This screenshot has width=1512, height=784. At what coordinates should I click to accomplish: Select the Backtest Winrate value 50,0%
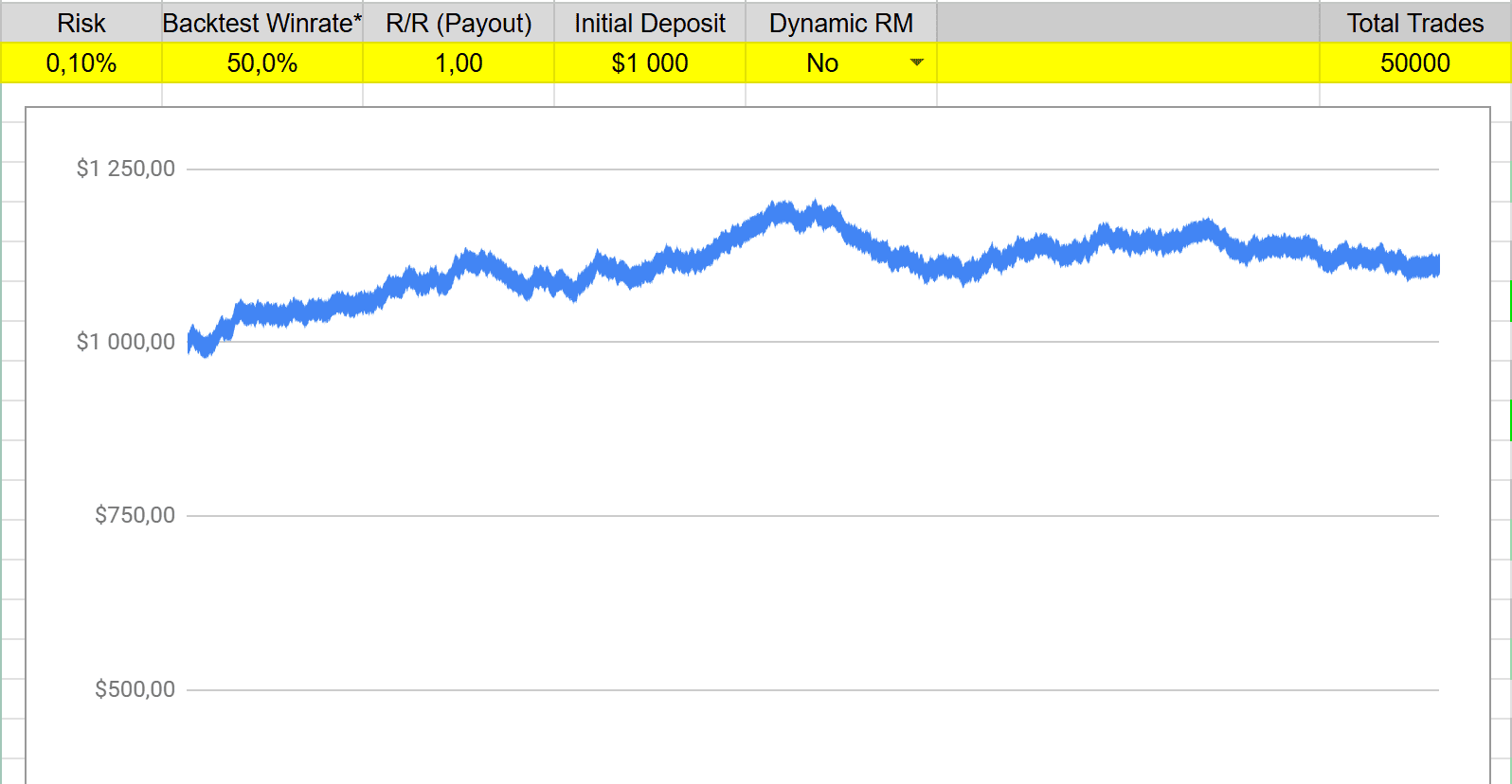(262, 63)
